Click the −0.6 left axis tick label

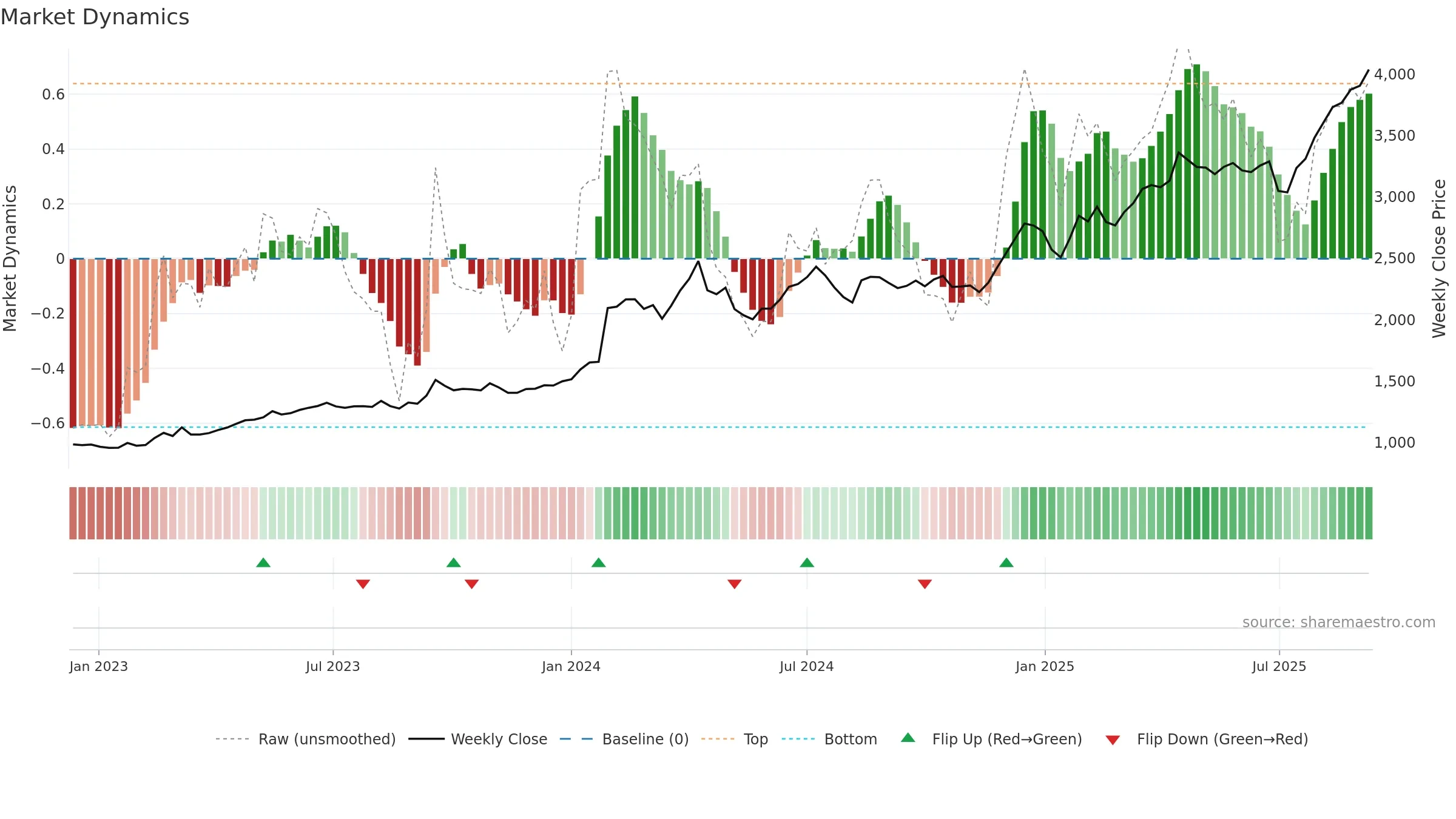point(48,423)
